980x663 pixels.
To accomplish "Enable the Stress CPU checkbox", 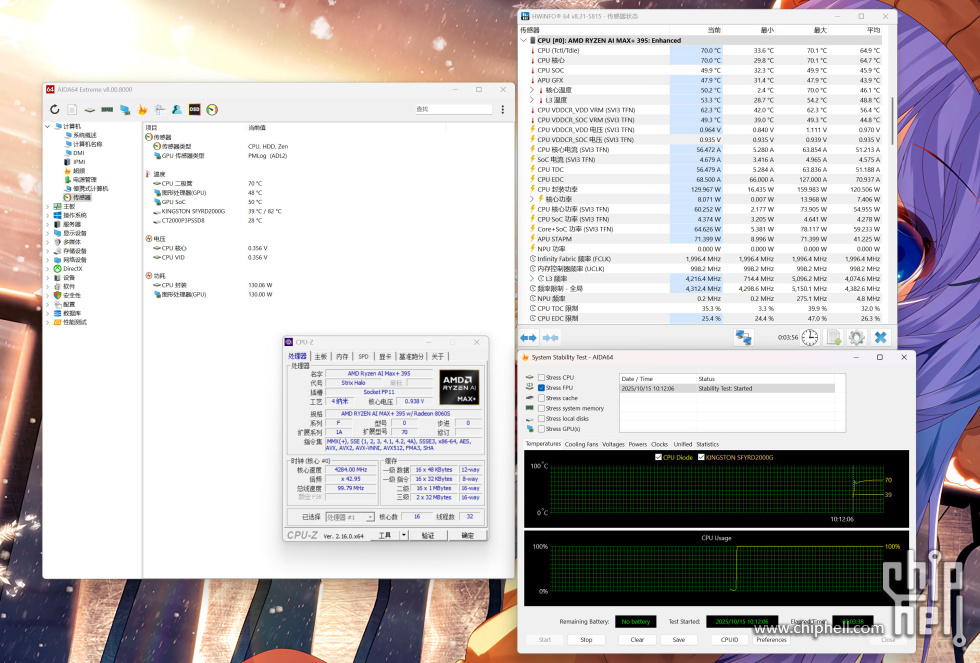I will pyautogui.click(x=542, y=377).
